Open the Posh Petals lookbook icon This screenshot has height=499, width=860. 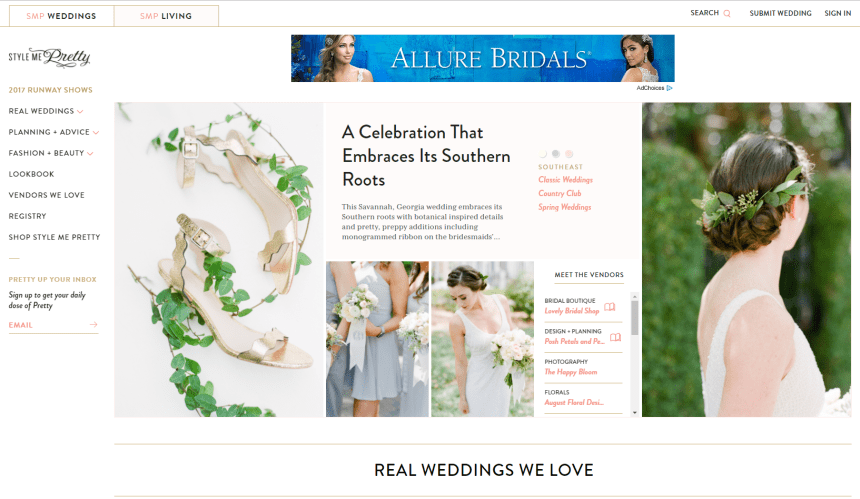(615, 337)
